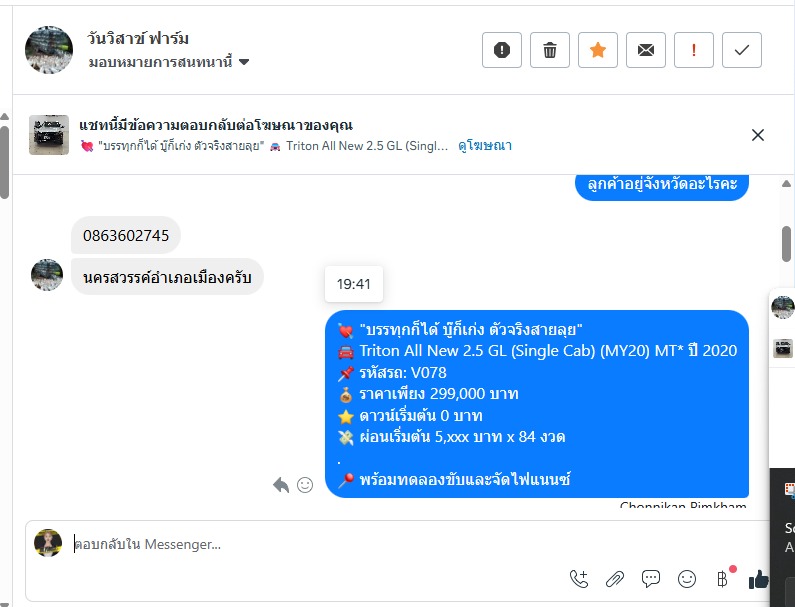Open emoji picker in composer
This screenshot has width=795, height=607.
(686, 579)
